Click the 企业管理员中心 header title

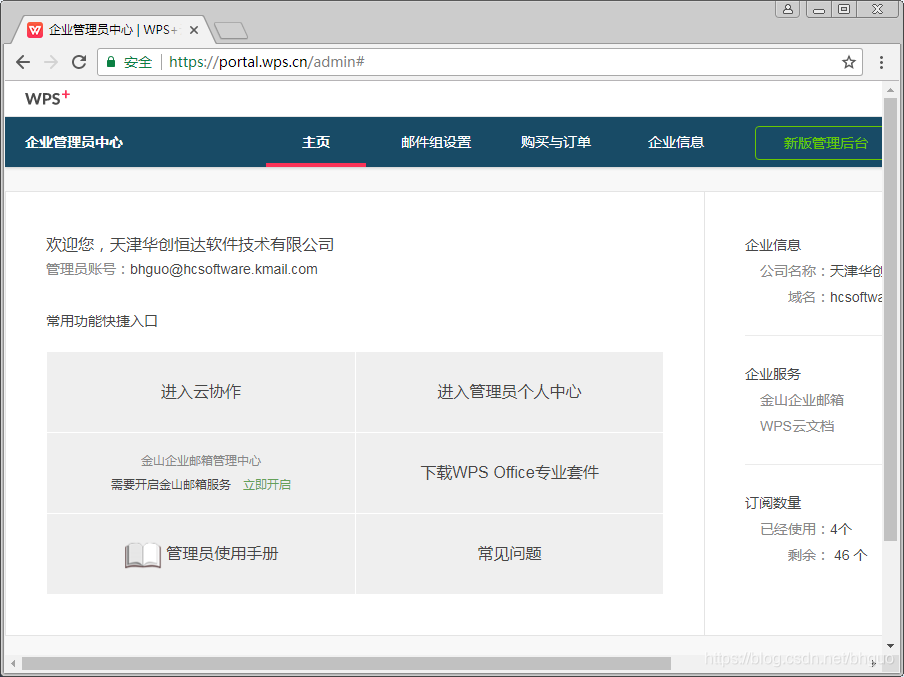(x=74, y=142)
